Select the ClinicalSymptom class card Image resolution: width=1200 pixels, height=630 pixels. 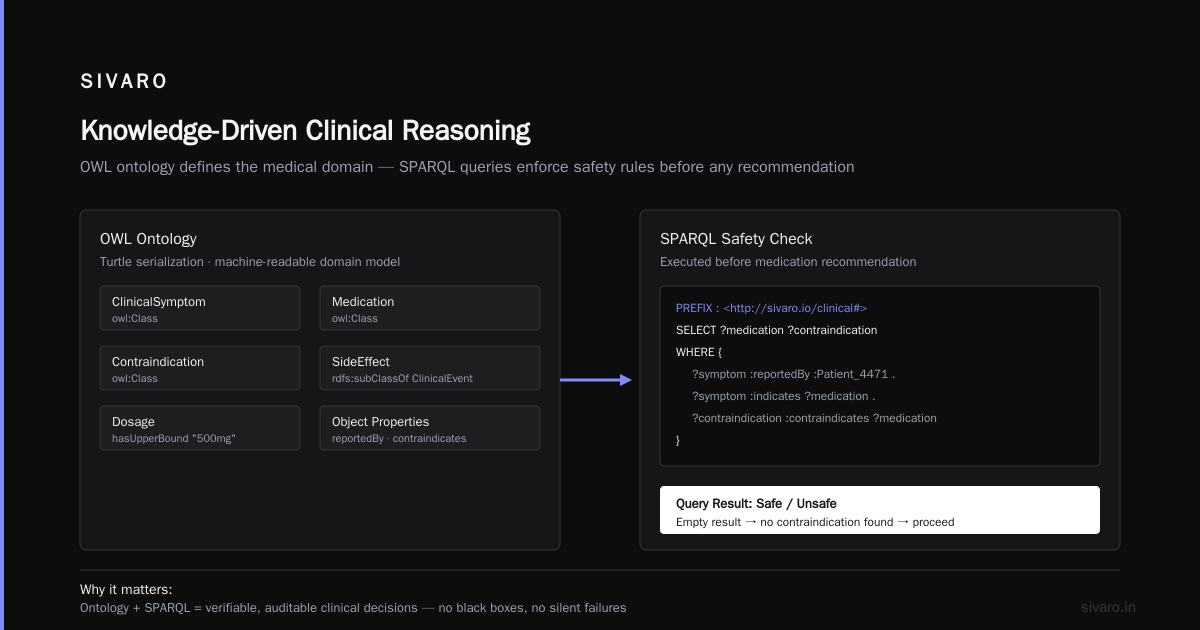point(200,308)
